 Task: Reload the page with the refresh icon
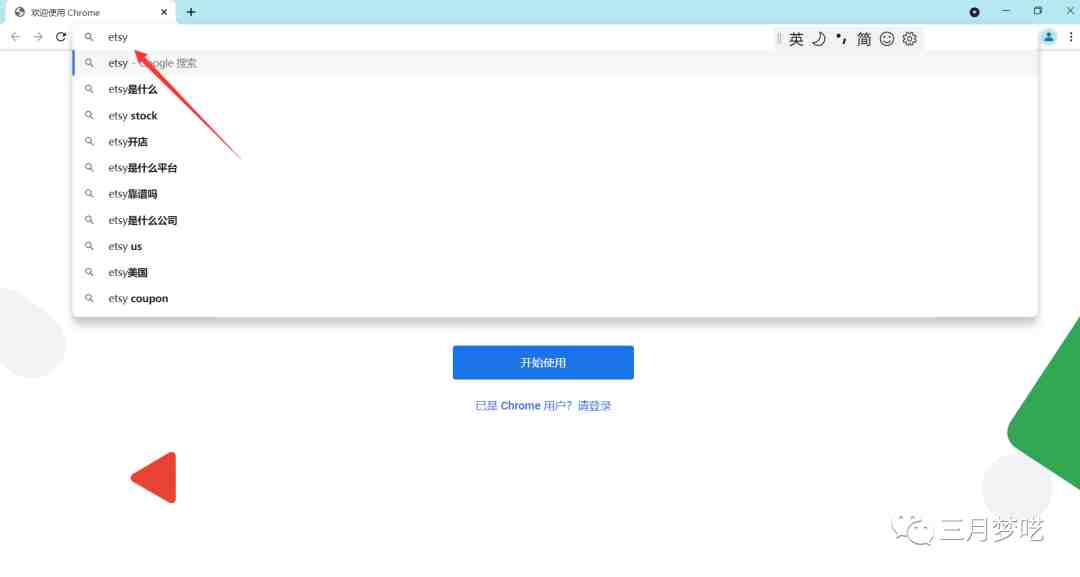click(61, 37)
